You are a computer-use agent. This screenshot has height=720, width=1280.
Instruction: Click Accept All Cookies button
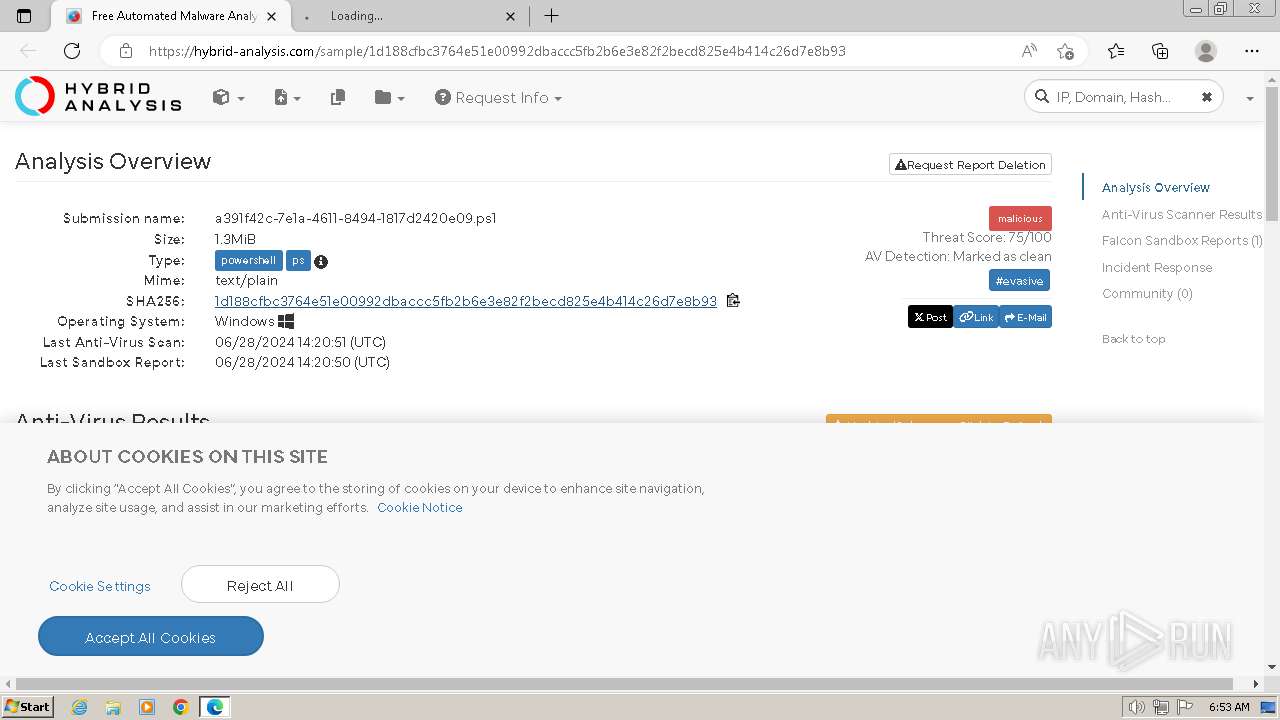pyautogui.click(x=151, y=637)
